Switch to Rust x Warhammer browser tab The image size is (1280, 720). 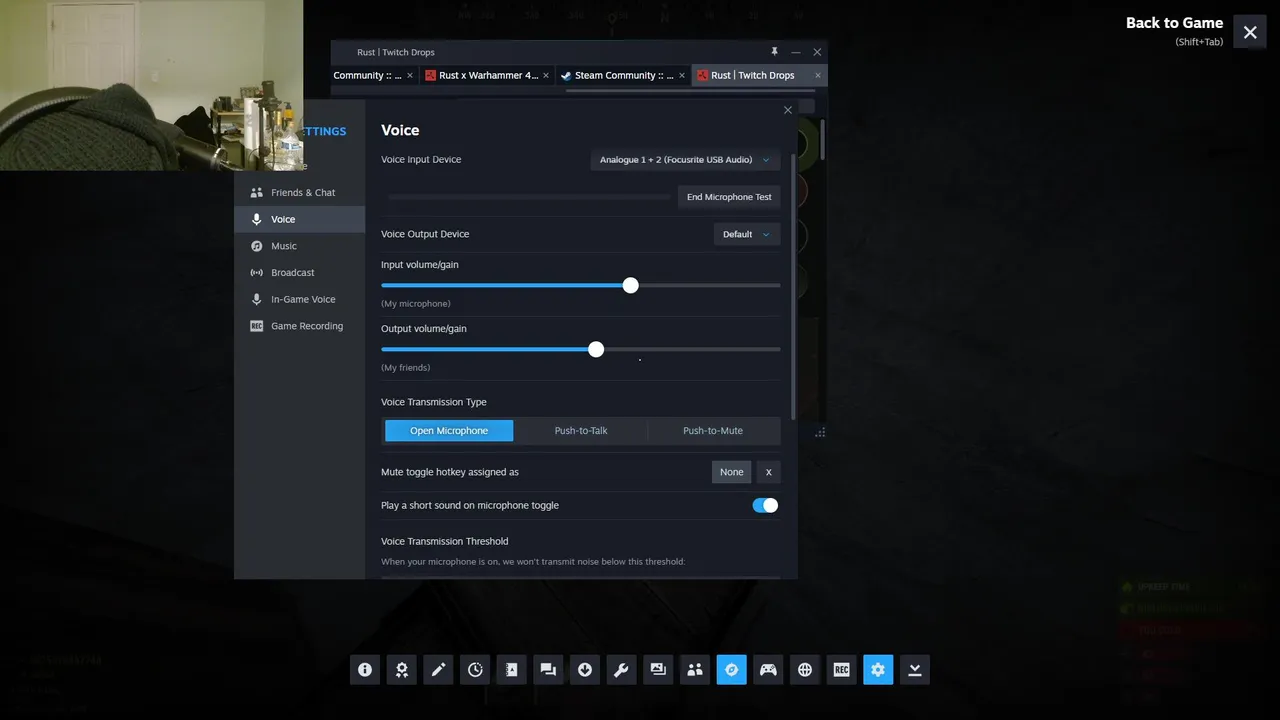(487, 75)
